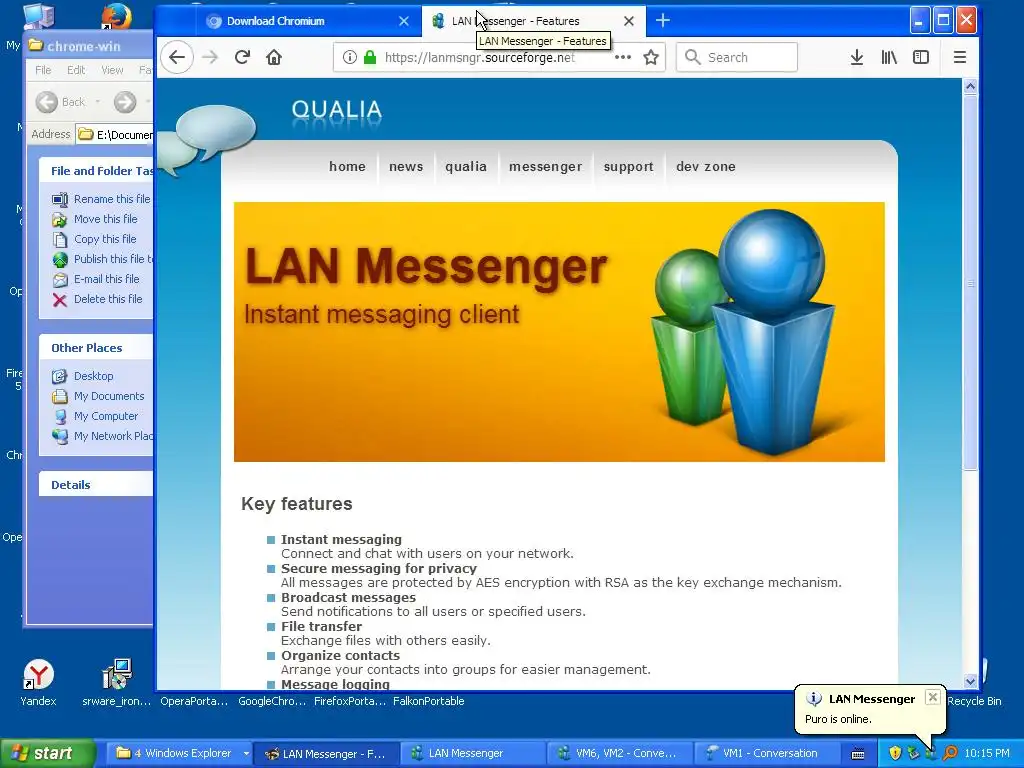Open Back history dropdown arrow in Explorer

pyautogui.click(x=97, y=102)
